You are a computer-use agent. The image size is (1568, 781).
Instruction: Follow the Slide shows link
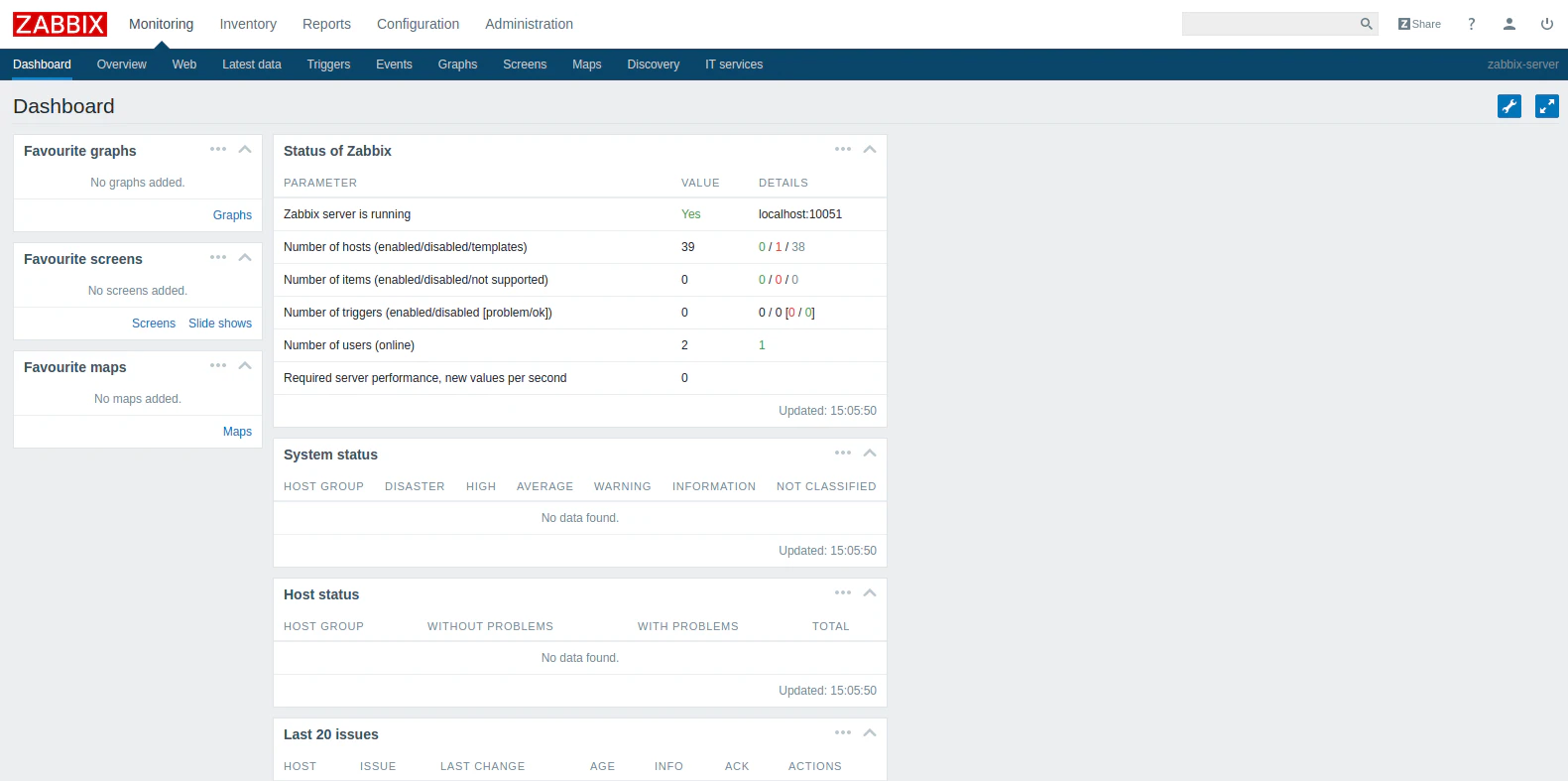click(220, 324)
